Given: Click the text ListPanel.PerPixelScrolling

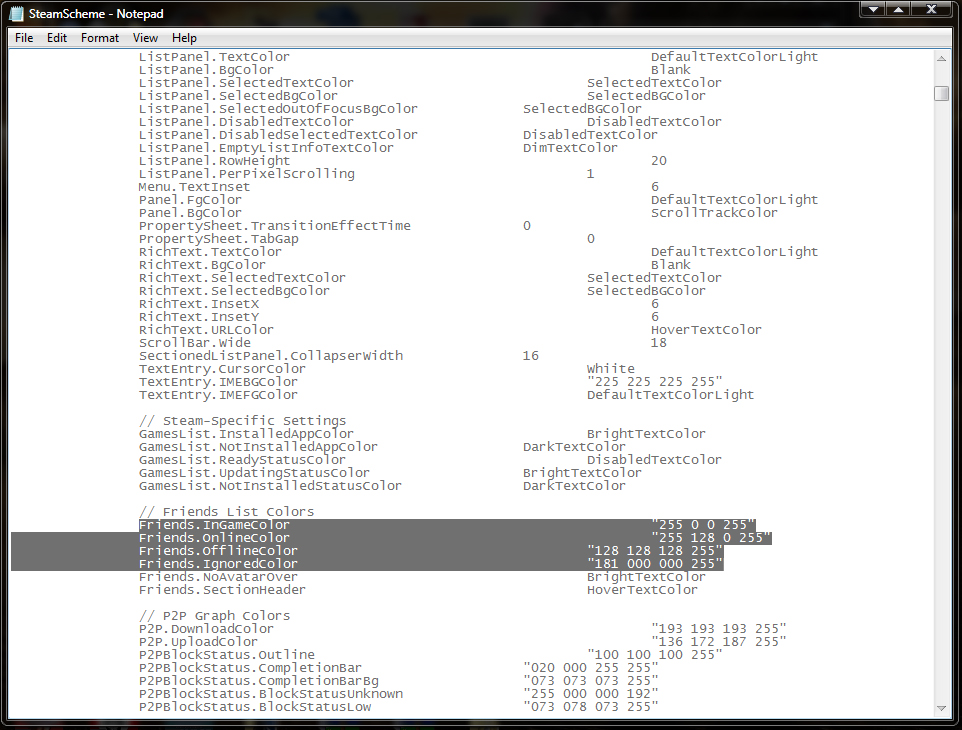Looking at the screenshot, I should [247, 174].
